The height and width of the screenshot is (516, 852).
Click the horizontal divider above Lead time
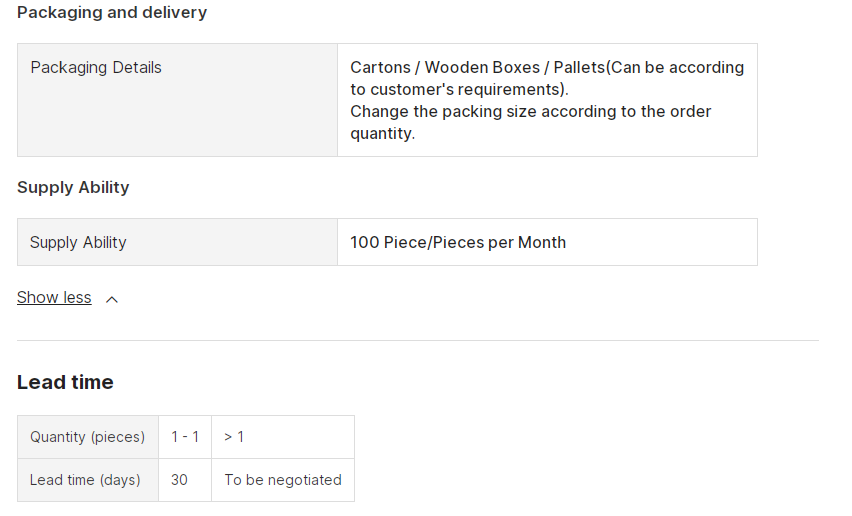coord(417,341)
